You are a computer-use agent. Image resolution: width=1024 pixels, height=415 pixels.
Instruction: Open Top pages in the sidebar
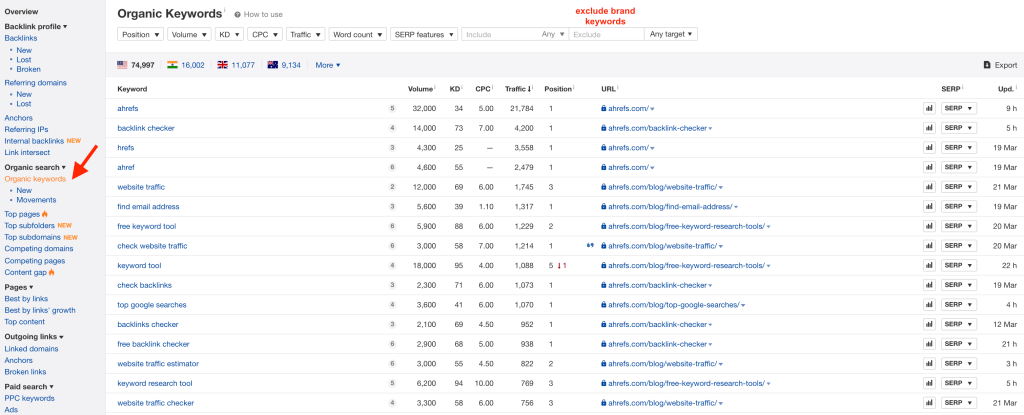22,214
